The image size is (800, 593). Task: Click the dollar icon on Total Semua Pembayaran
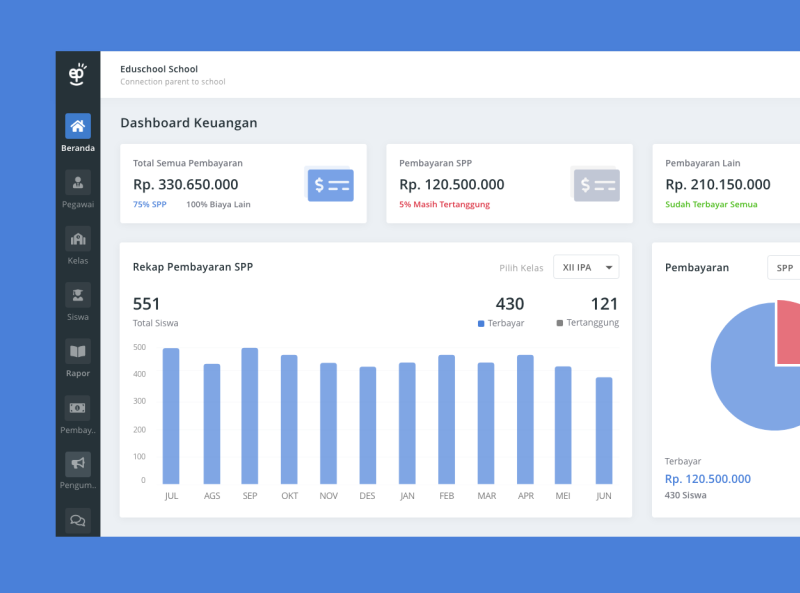[330, 185]
